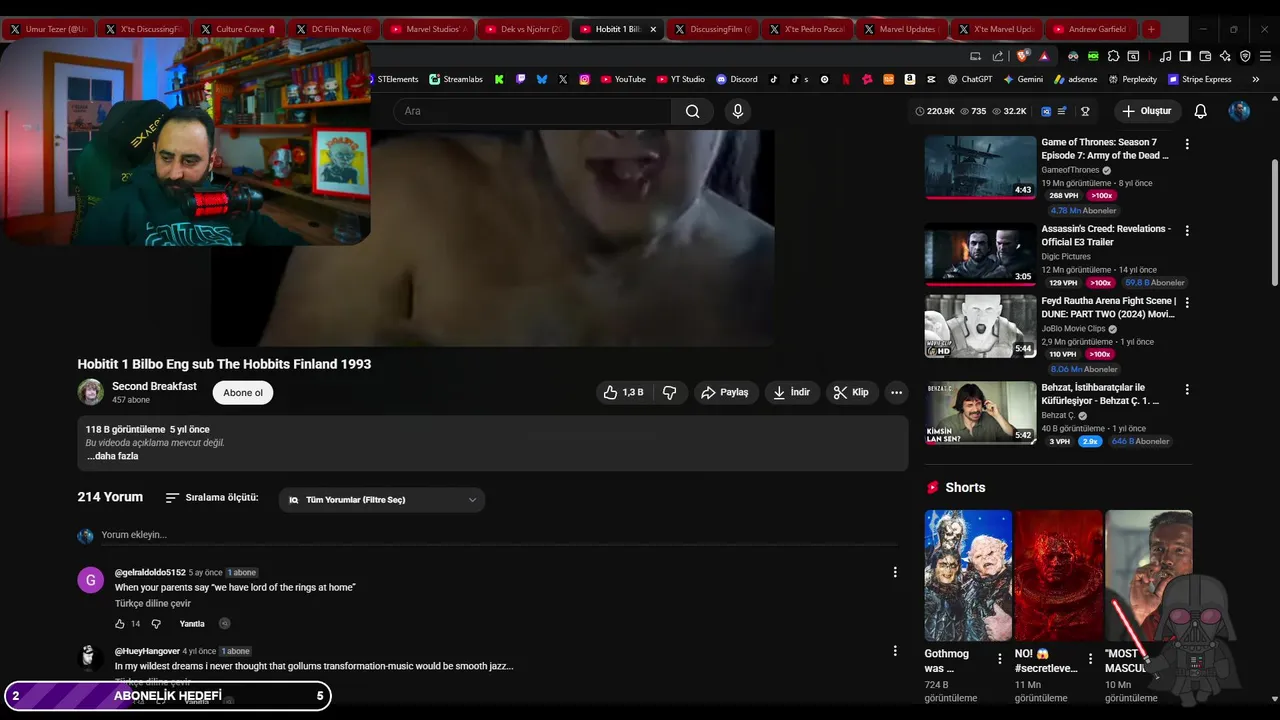The width and height of the screenshot is (1280, 720).
Task: Open the Discord bookmark
Action: point(737,79)
